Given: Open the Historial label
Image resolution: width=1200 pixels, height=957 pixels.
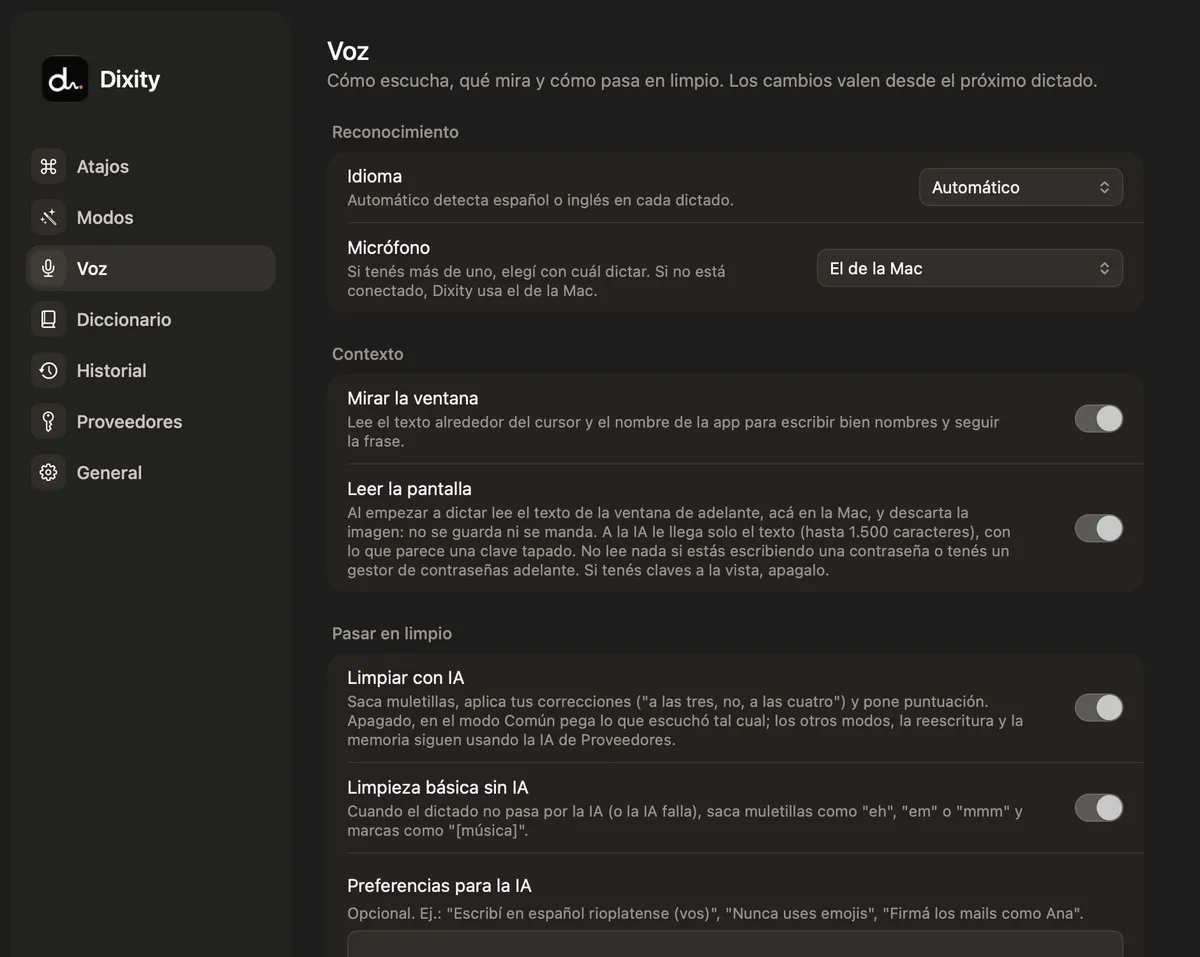Looking at the screenshot, I should click(x=112, y=371).
